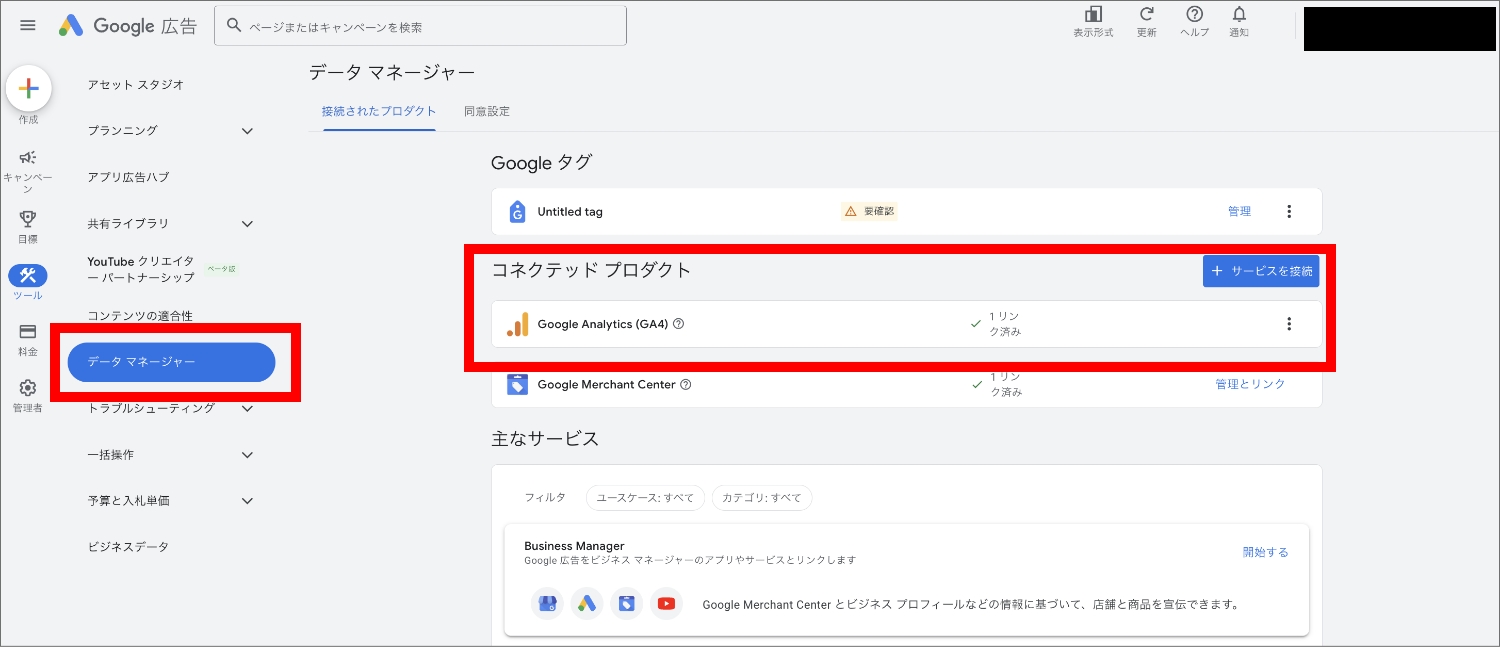Expand the 予算と入札単価 menu section

(x=247, y=501)
